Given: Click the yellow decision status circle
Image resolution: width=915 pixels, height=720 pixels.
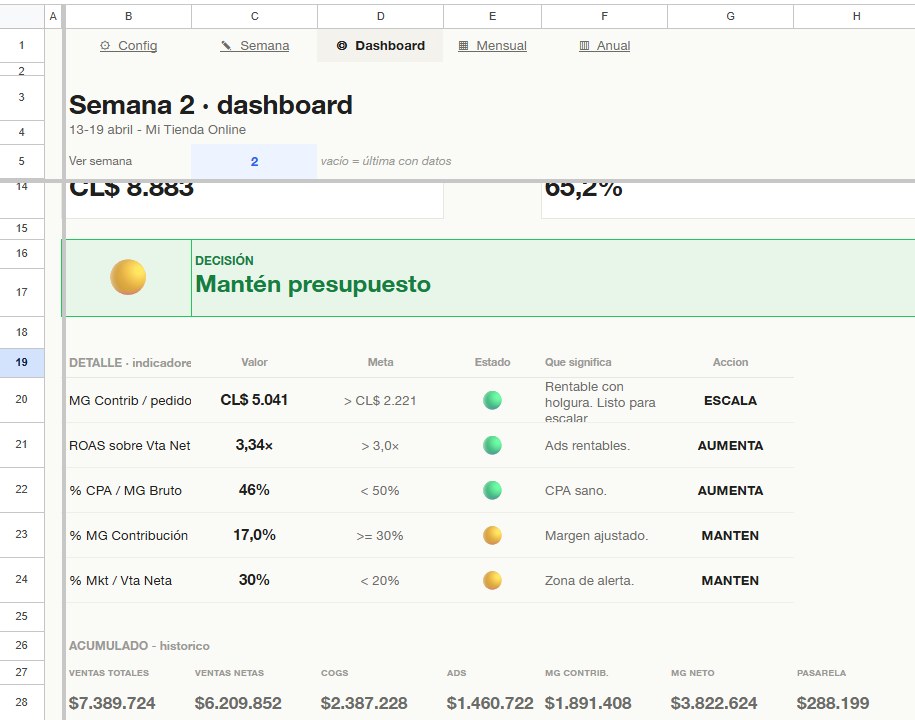Looking at the screenshot, I should coord(128,277).
